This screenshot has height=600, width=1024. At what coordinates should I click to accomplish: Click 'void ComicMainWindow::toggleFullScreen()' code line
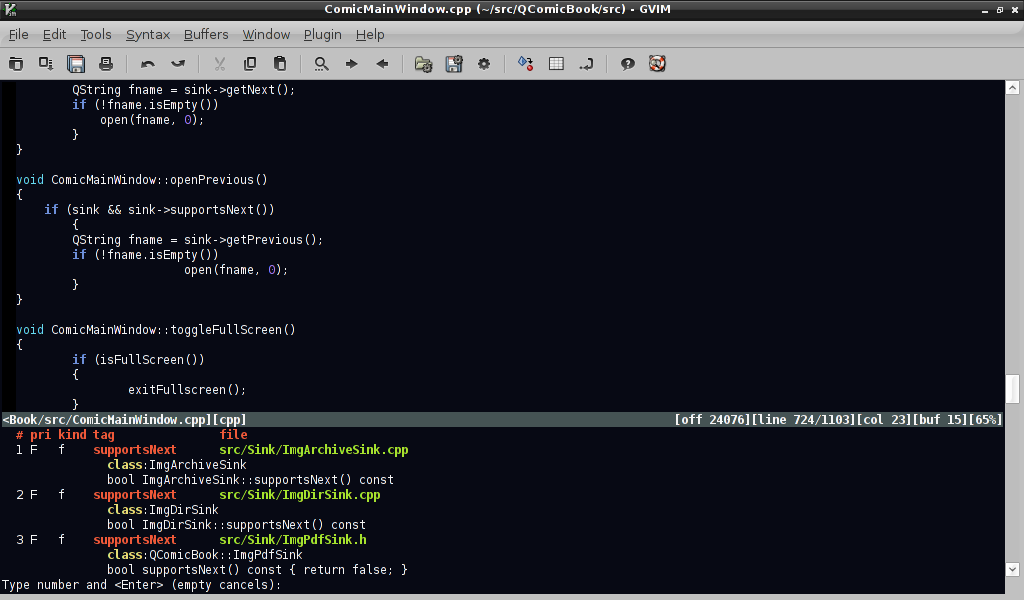[155, 330]
